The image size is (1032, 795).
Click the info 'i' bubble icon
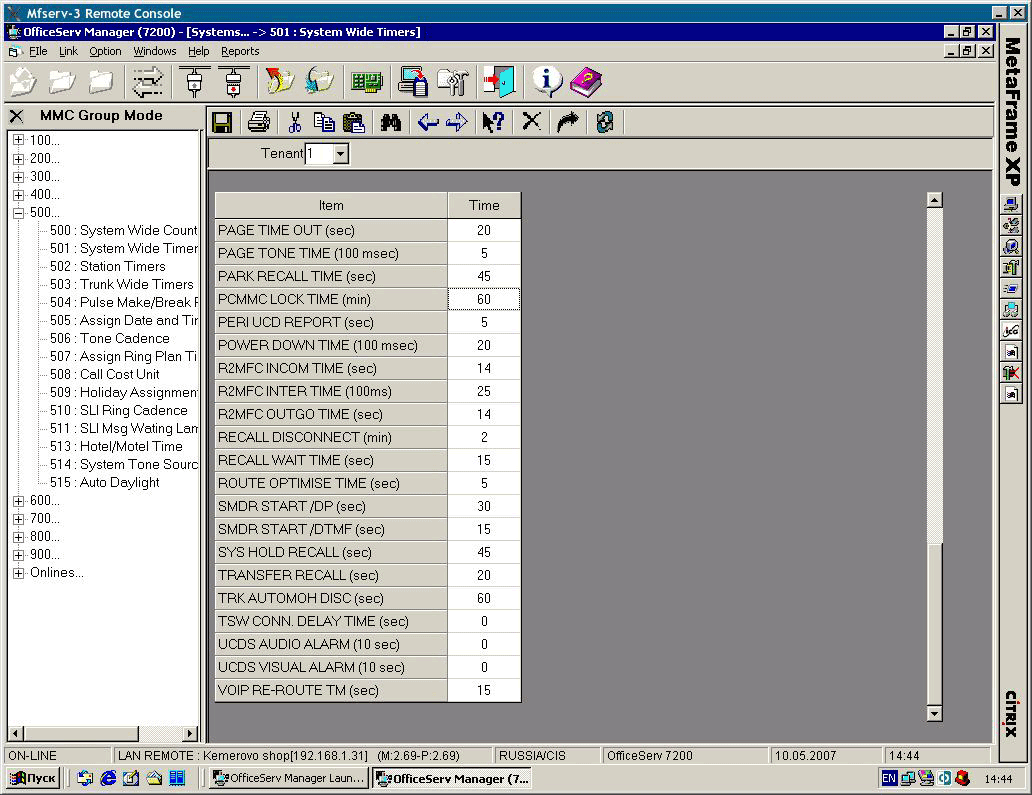[547, 82]
